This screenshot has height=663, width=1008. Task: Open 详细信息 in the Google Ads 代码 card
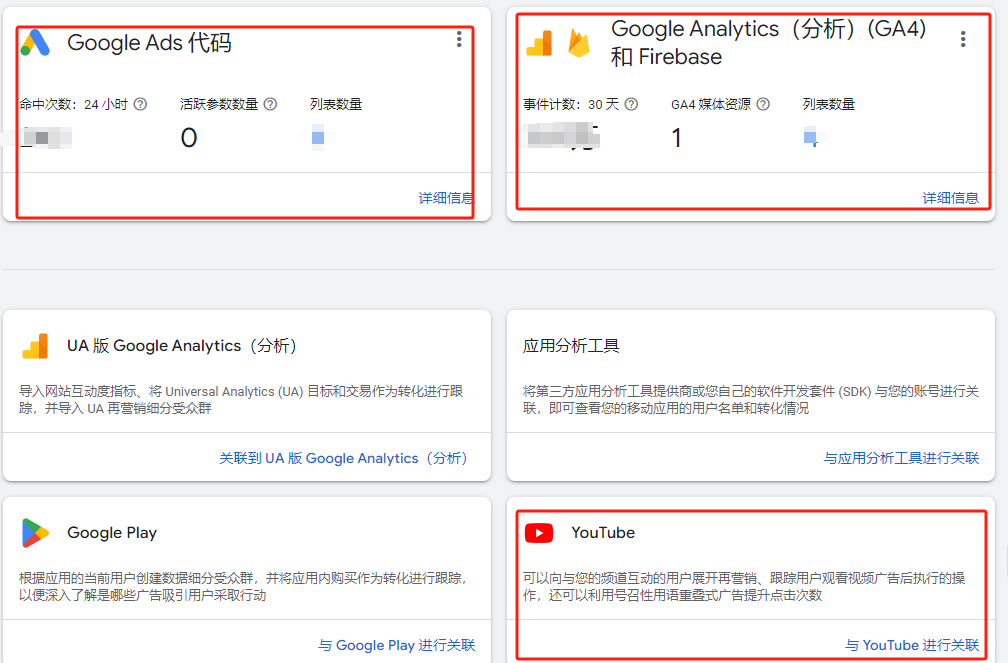pyautogui.click(x=446, y=198)
